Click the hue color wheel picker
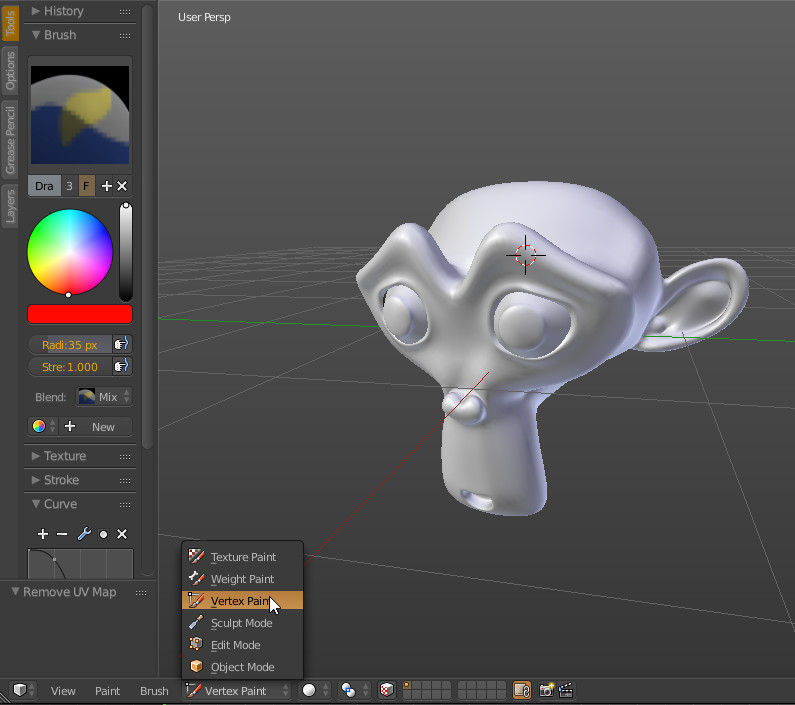 (70, 252)
